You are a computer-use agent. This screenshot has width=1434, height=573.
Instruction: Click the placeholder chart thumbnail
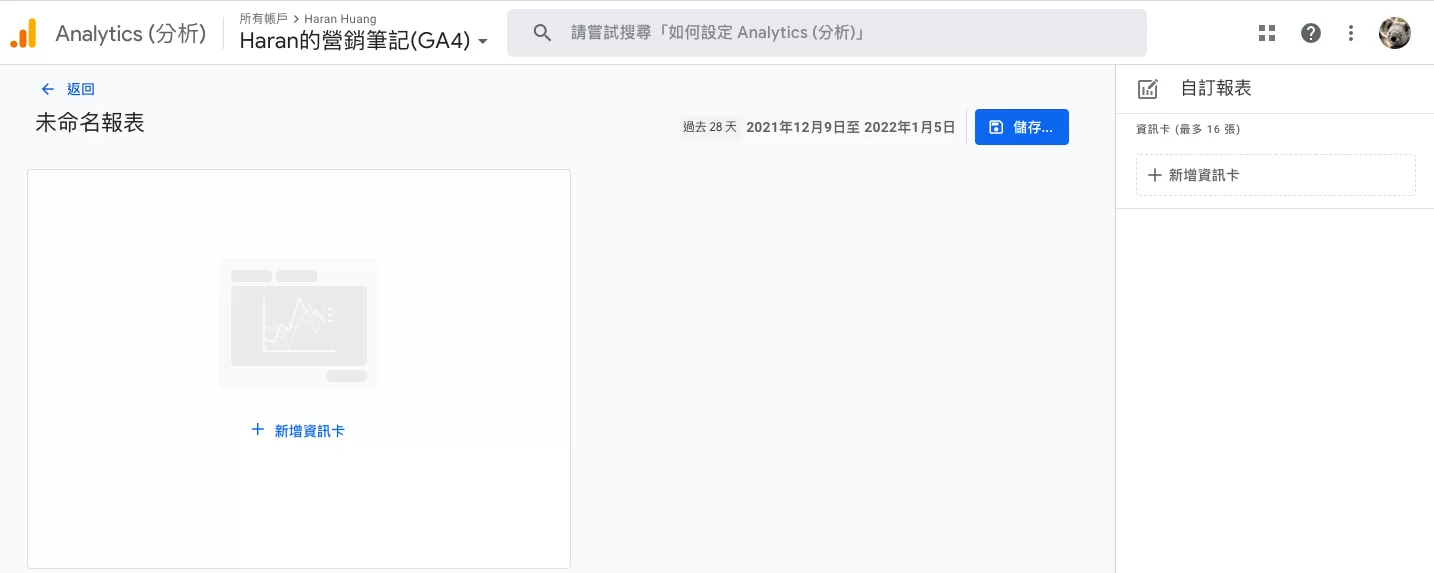(299, 323)
